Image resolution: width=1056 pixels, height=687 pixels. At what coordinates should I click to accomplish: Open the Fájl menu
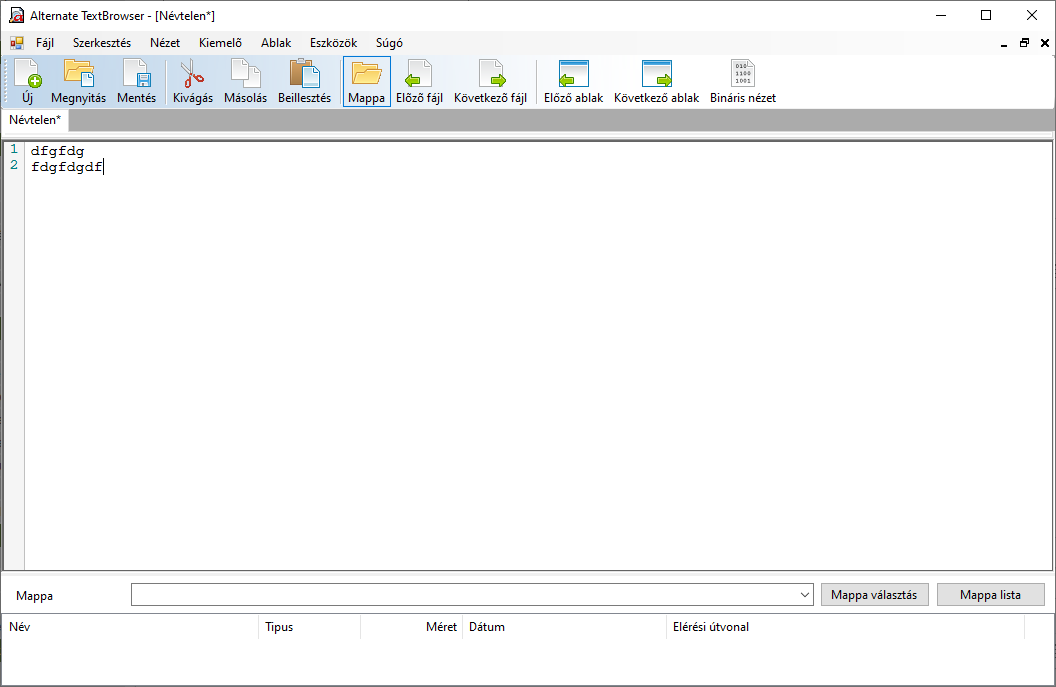coord(45,43)
